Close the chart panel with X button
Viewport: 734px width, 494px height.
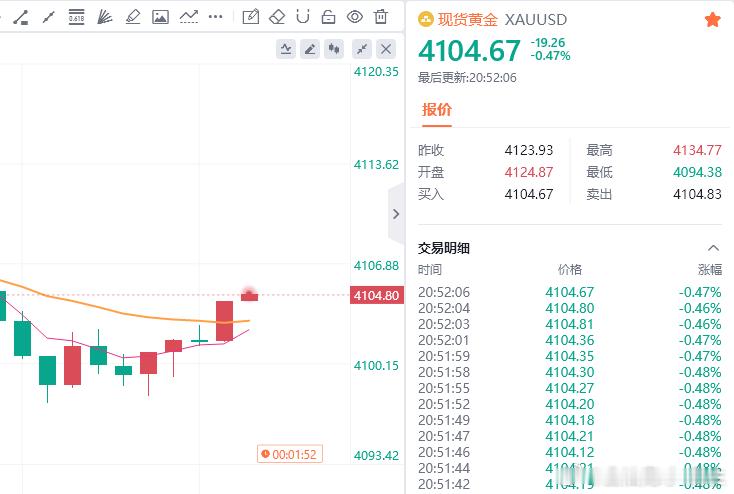point(386,49)
